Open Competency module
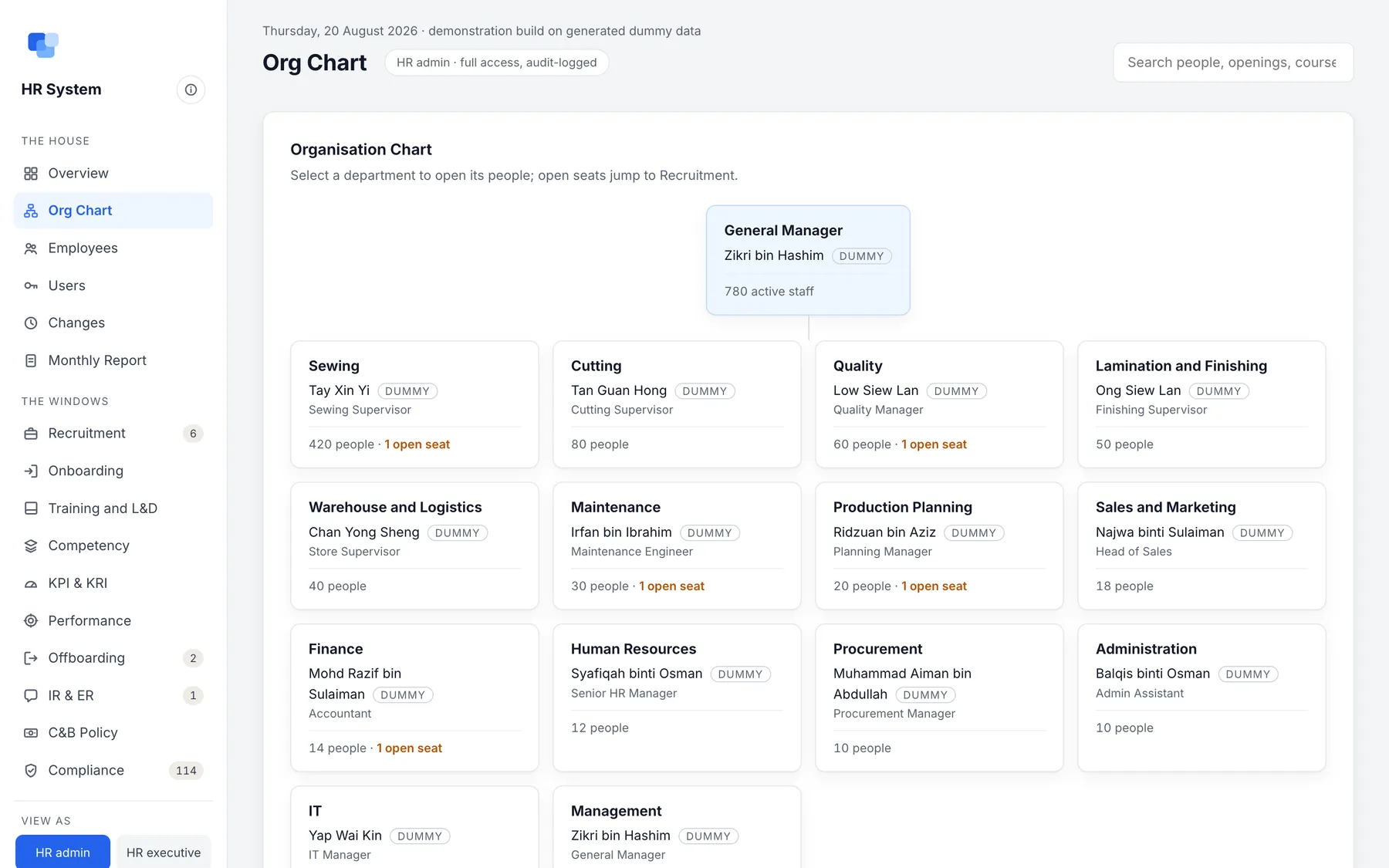This screenshot has width=1389, height=868. click(113, 545)
